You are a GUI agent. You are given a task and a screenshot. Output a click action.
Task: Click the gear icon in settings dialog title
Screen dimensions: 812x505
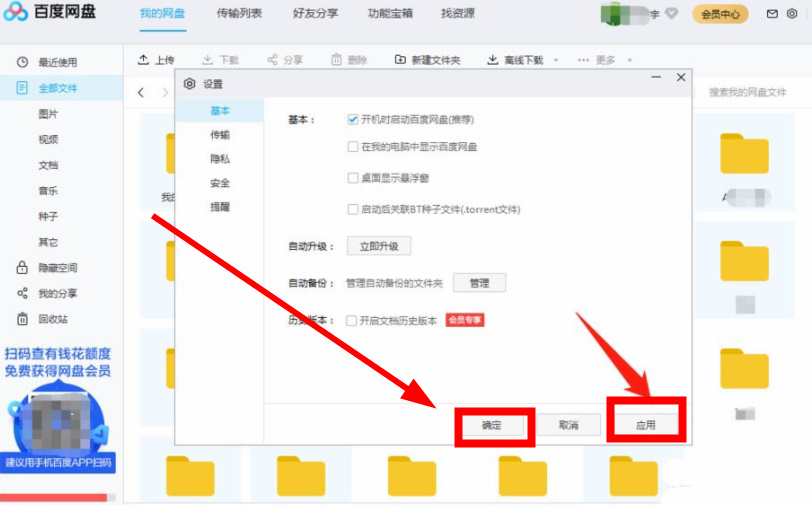tap(190, 84)
